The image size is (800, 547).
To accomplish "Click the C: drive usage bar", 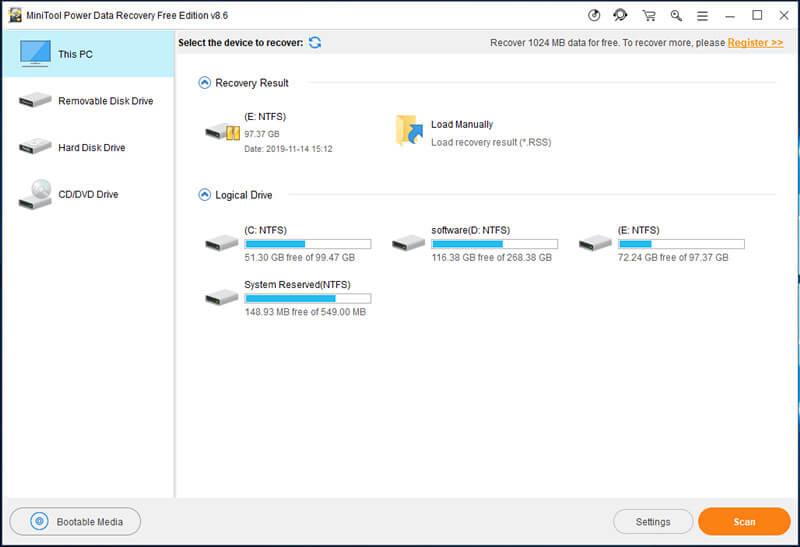I will click(308, 244).
